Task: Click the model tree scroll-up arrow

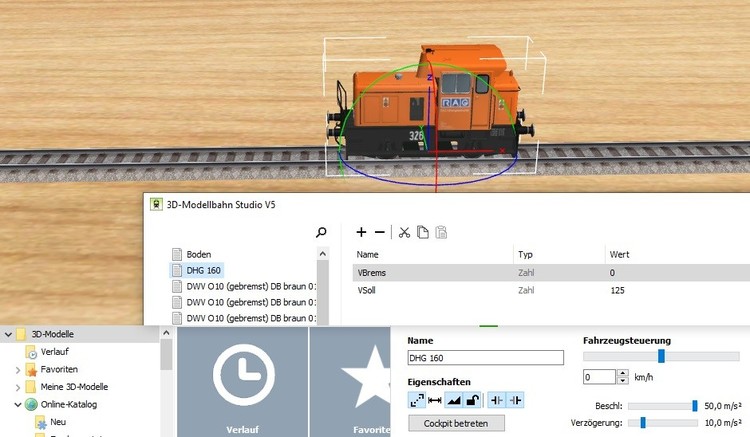Action: point(166,333)
